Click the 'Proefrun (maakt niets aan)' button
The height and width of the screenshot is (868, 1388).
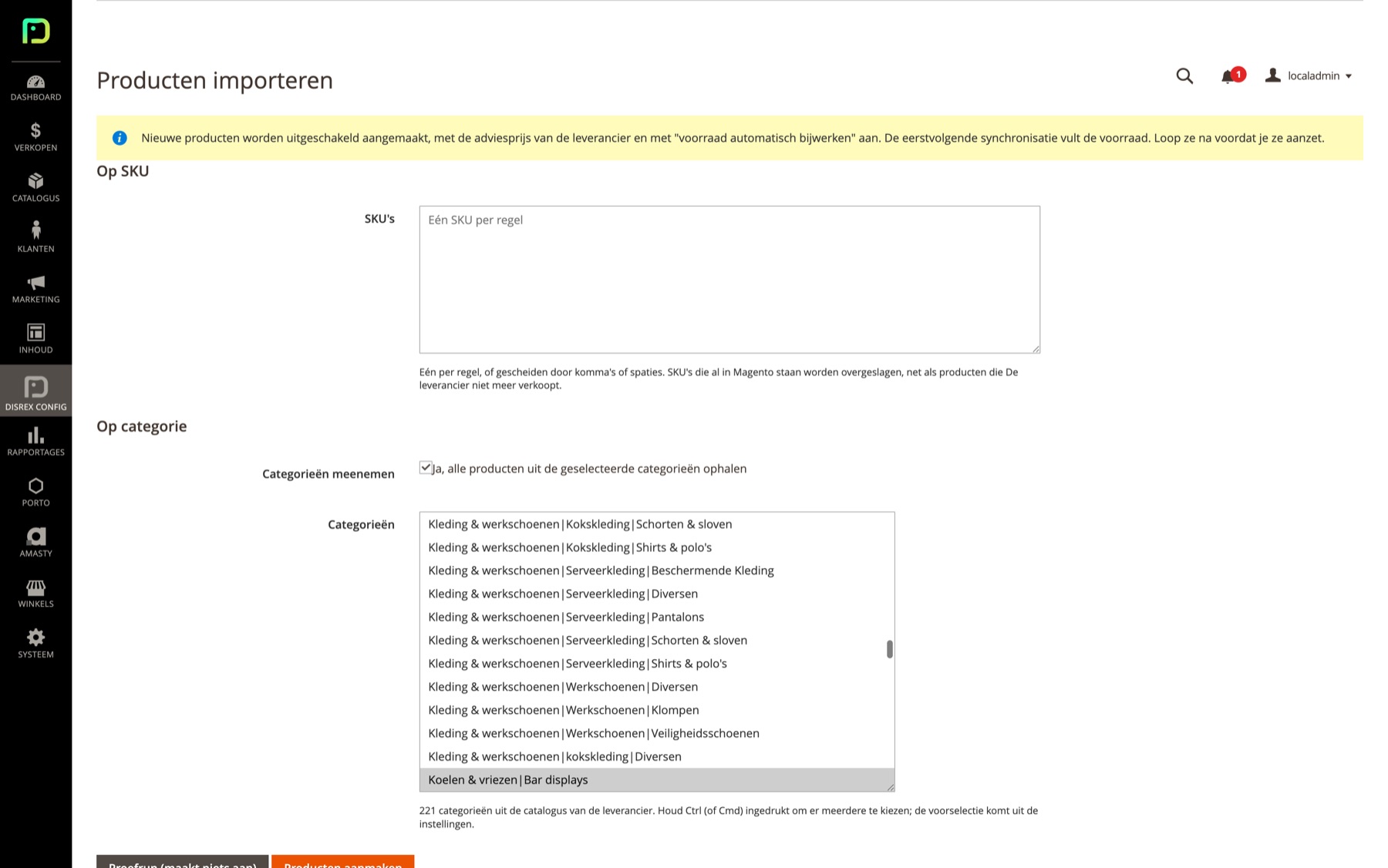tap(183, 862)
